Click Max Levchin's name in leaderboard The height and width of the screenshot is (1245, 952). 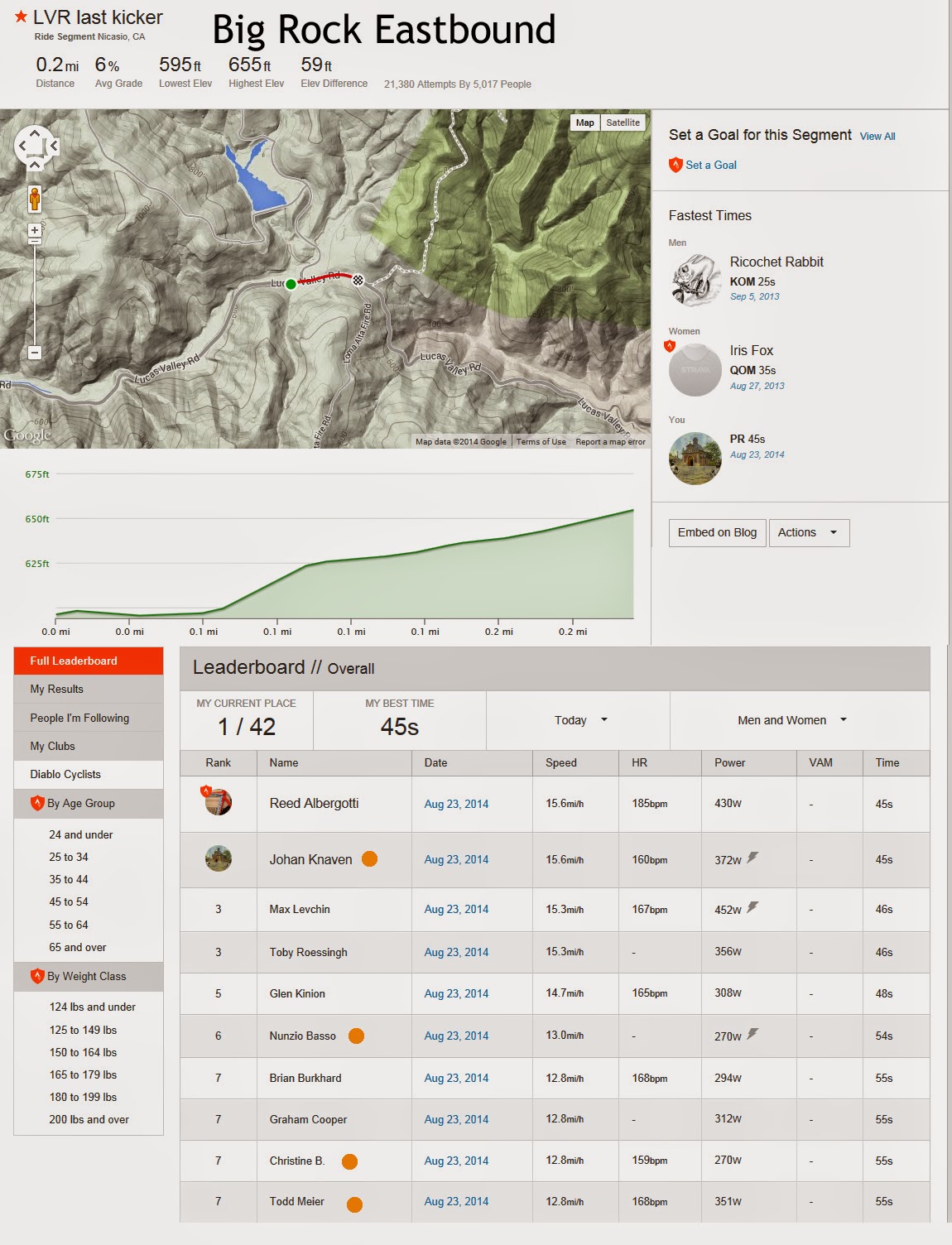coord(300,909)
